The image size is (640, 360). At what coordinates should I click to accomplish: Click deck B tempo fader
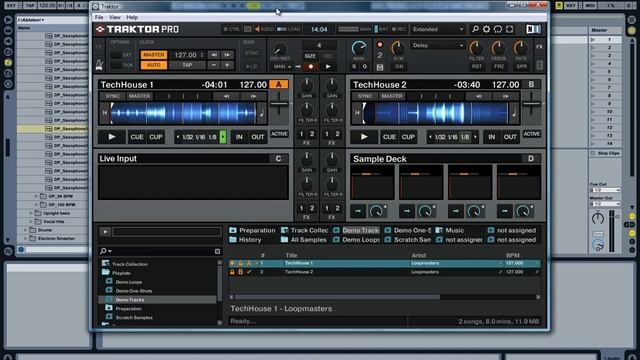coord(531,103)
